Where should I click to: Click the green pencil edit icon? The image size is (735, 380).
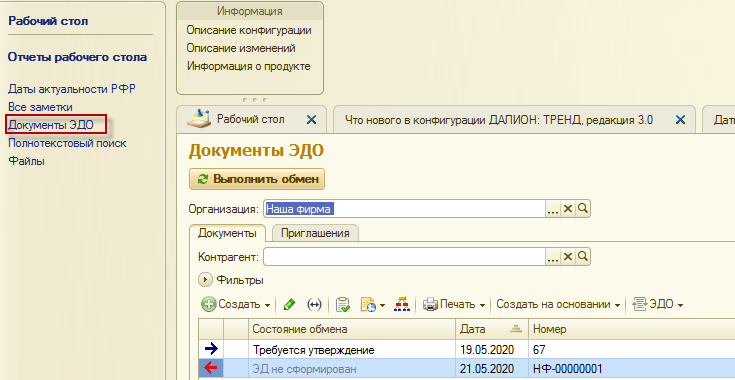290,305
